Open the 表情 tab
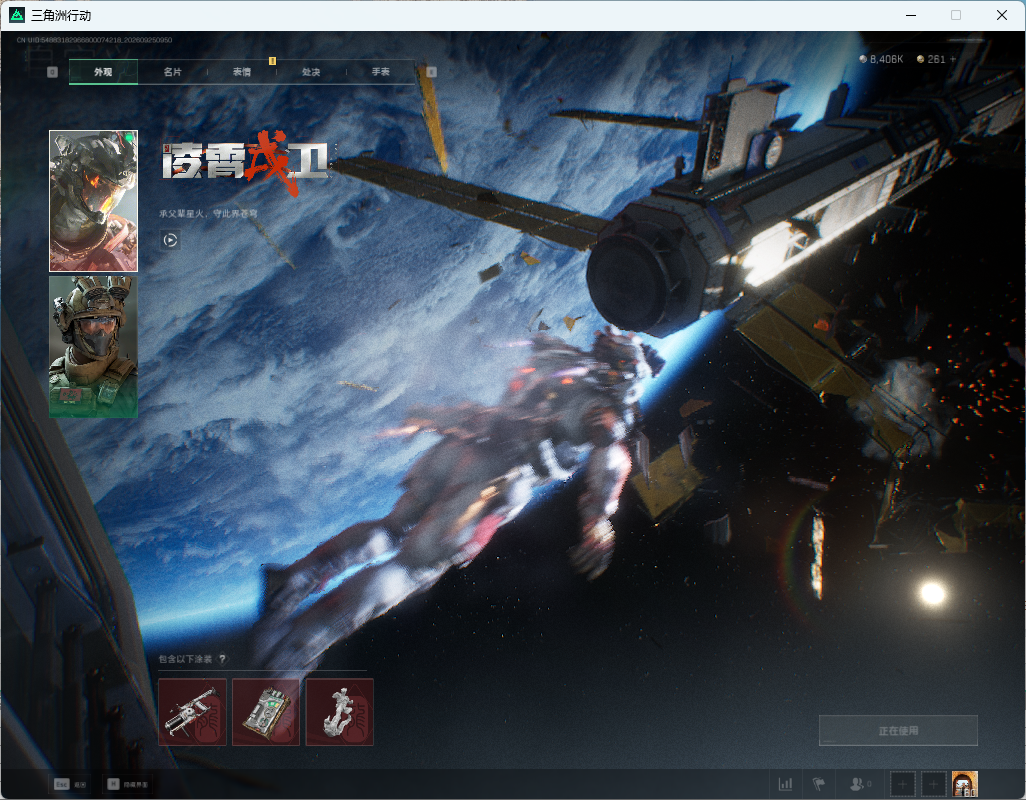The image size is (1026, 800). point(242,72)
